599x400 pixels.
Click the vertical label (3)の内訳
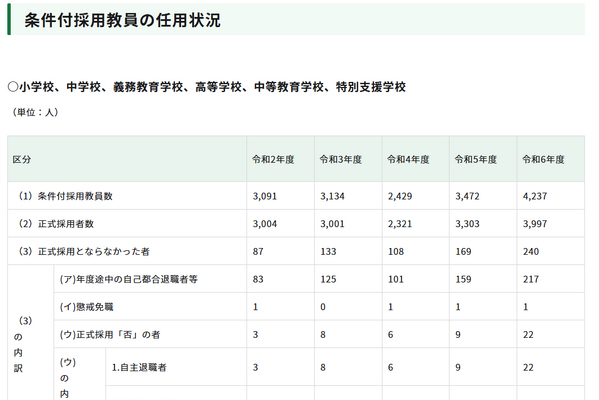pos(24,344)
